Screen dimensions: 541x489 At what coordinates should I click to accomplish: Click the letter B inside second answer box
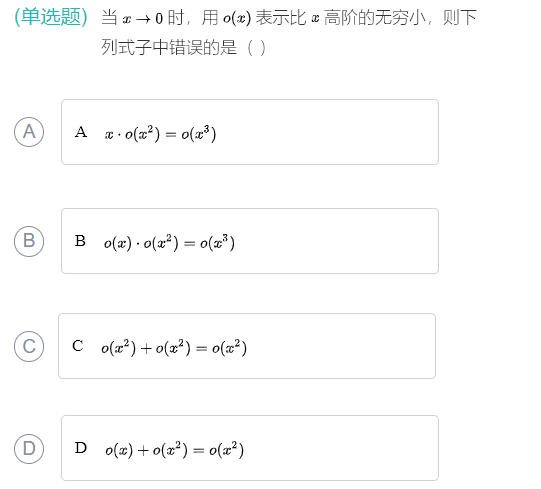pyautogui.click(x=80, y=241)
